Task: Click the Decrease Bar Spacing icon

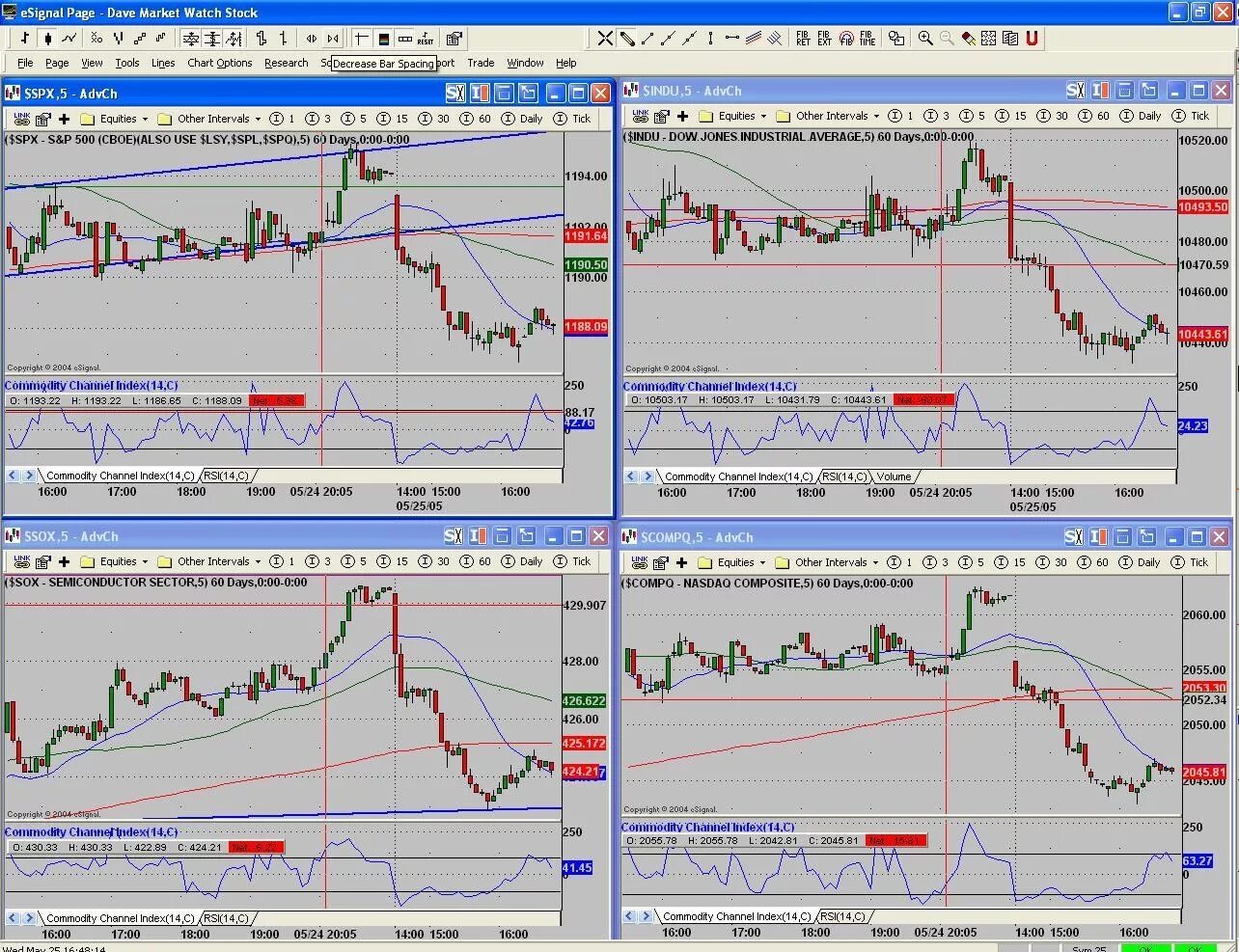Action: [333, 39]
